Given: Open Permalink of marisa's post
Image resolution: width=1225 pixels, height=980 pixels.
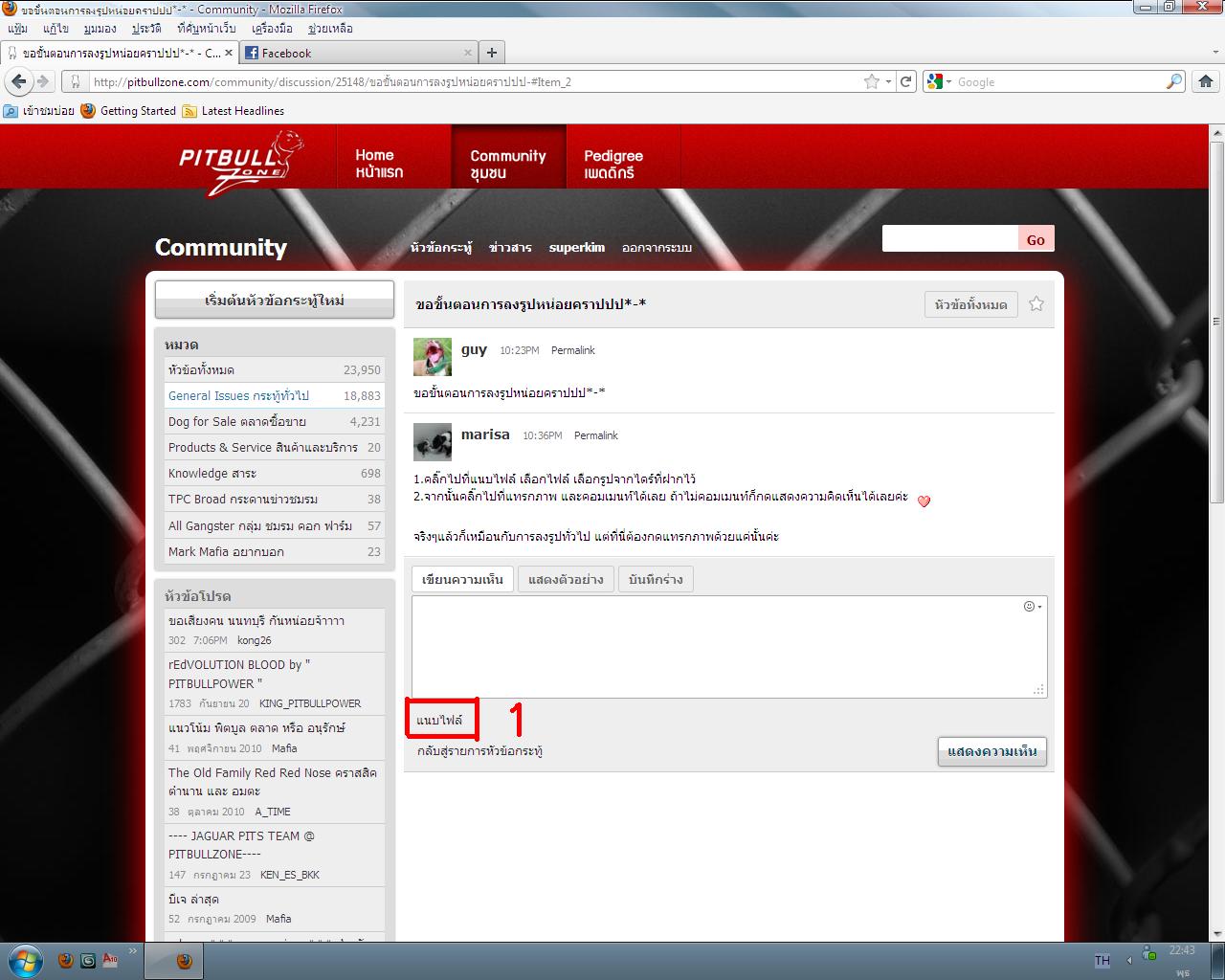Looking at the screenshot, I should pos(596,435).
